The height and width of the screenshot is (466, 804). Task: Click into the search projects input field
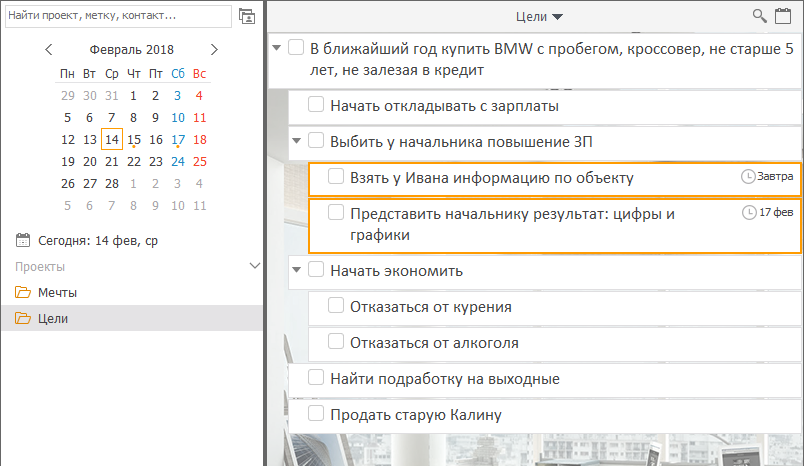(x=118, y=16)
